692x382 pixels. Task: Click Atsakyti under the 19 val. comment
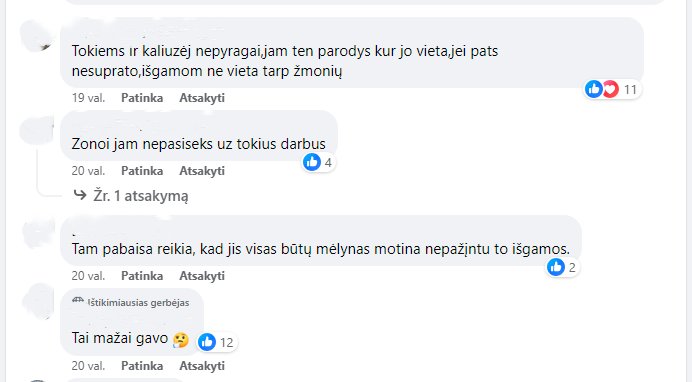202,97
